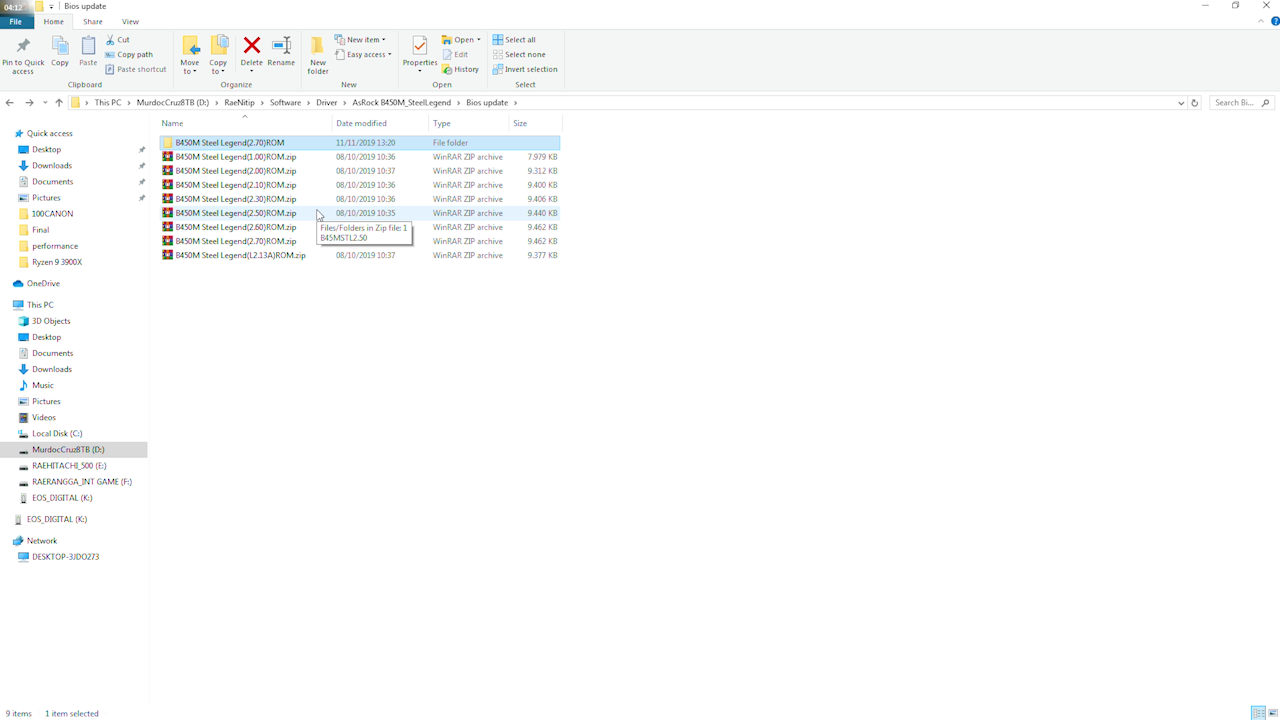The height and width of the screenshot is (720, 1280).
Task: Open Network in the navigation pane
Action: coord(42,540)
